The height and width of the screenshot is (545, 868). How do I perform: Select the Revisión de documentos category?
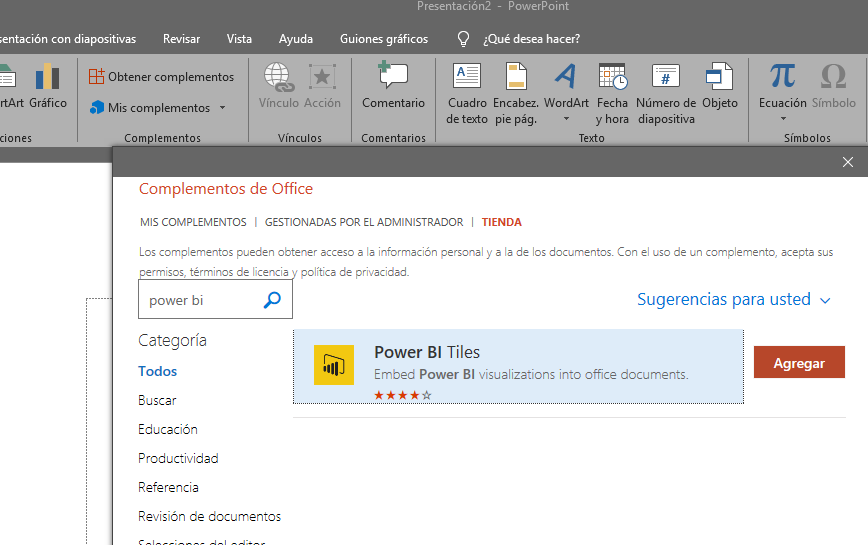click(209, 516)
